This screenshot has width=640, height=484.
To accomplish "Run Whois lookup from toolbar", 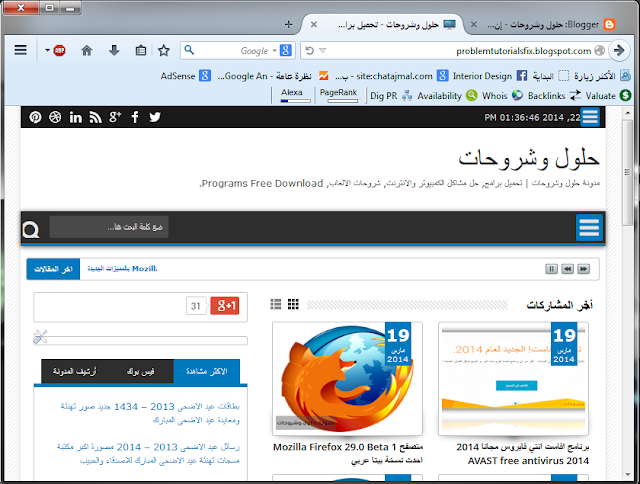I will coord(502,96).
